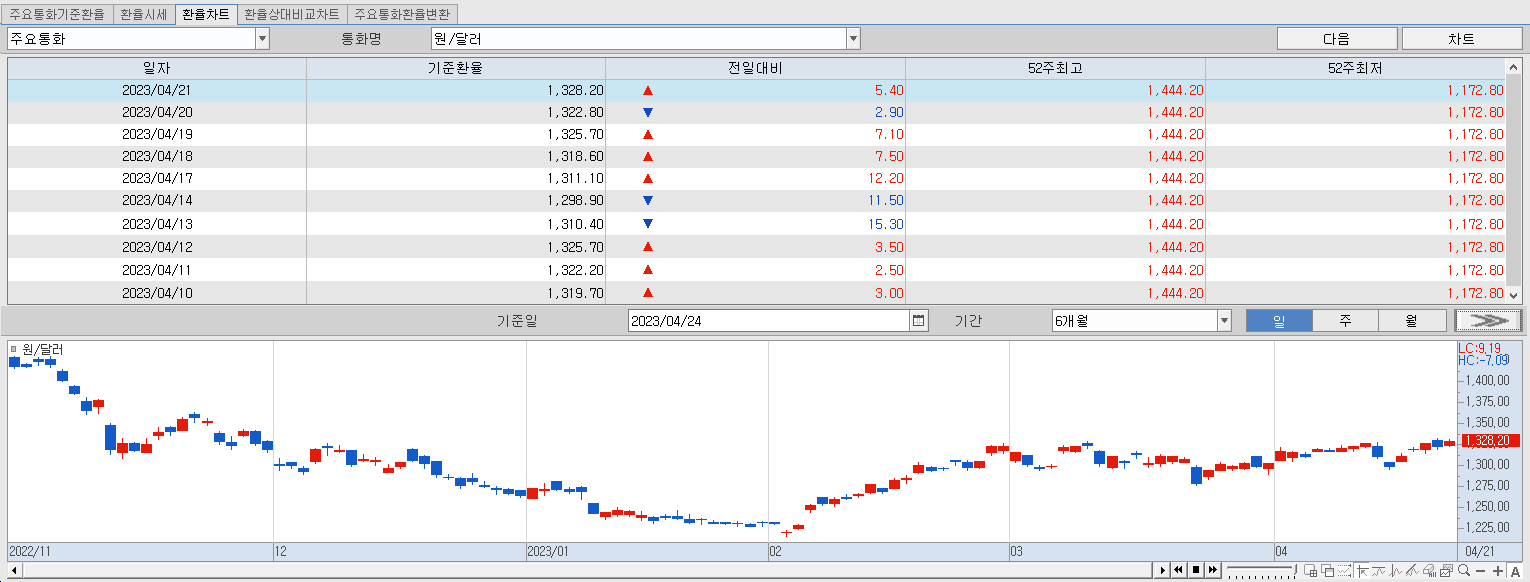Click the stop square chart button
This screenshot has height=582, width=1530.
coord(1195,570)
